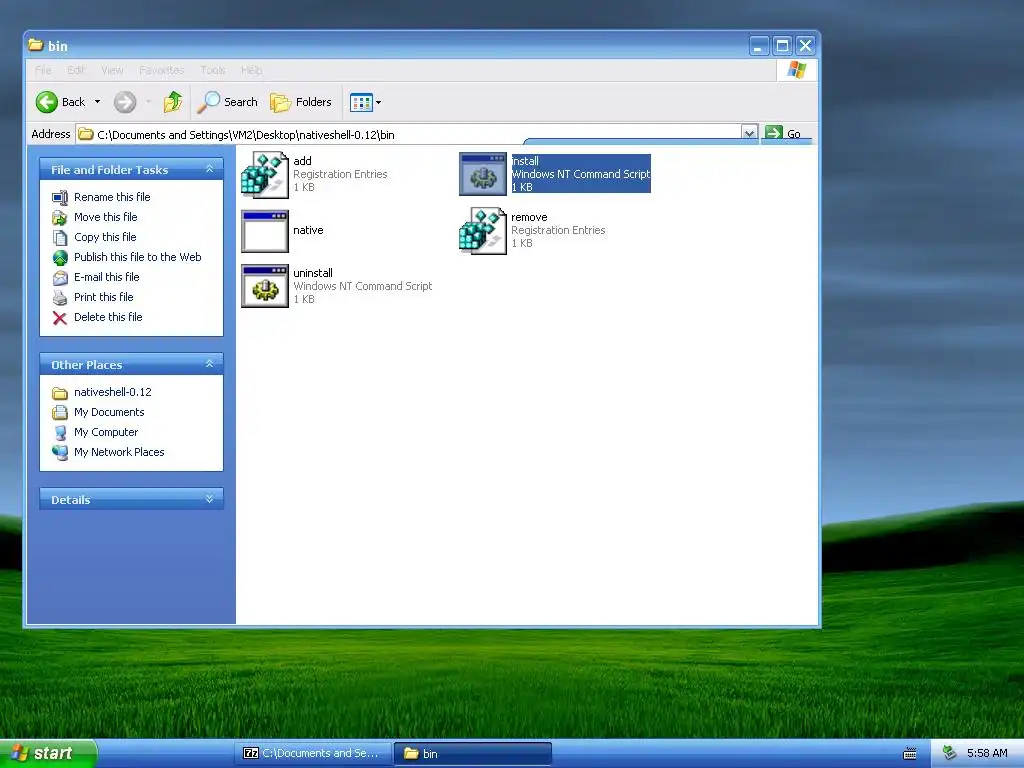Click the red X delete icon

(59, 318)
